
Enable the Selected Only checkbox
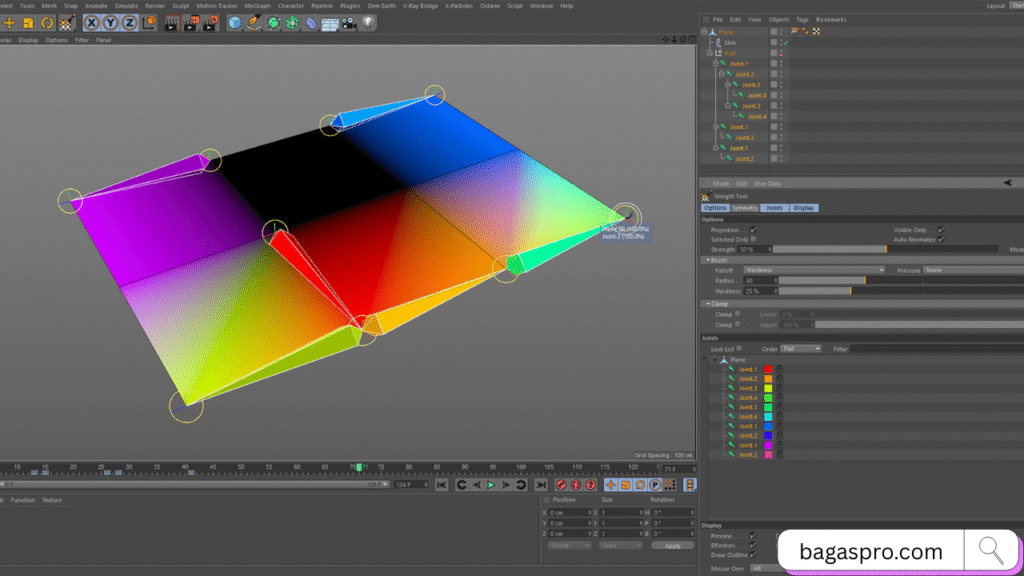[753, 239]
